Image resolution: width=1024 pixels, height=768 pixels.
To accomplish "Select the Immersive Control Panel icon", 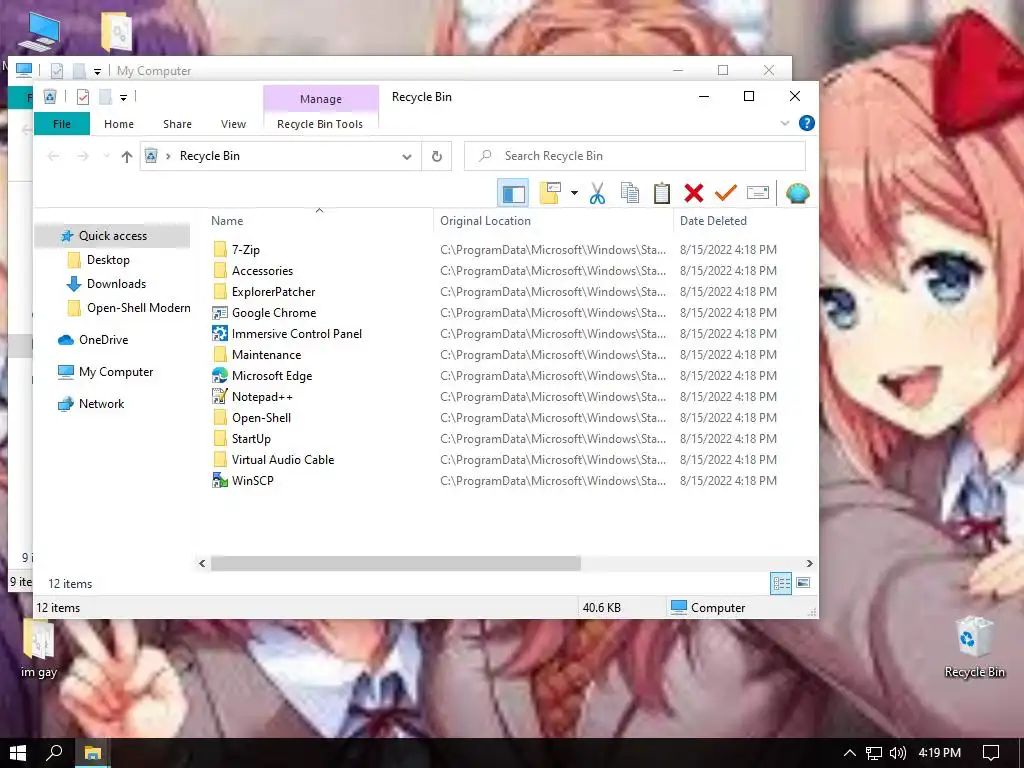I will pos(220,333).
